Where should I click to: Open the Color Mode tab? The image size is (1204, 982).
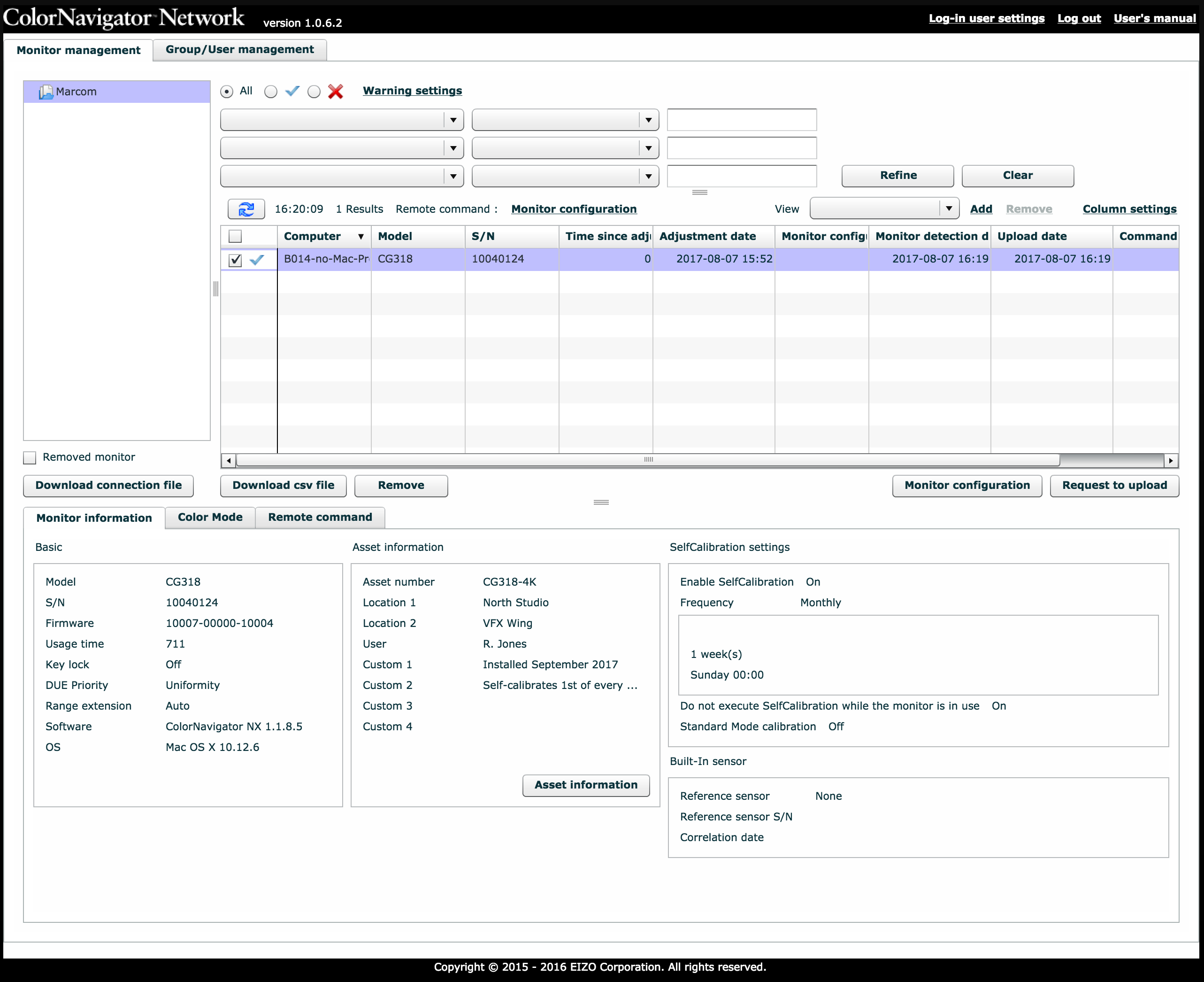tap(210, 517)
